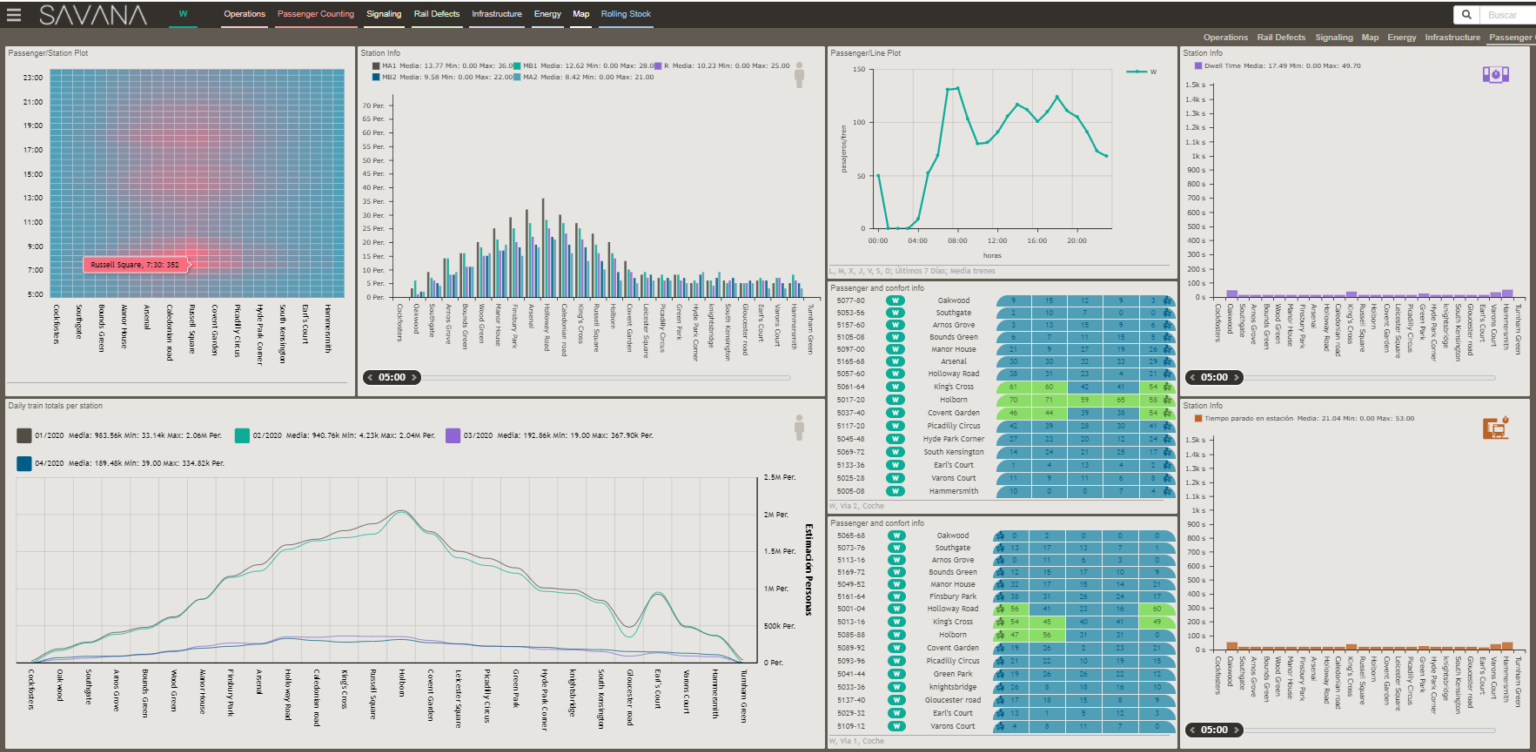The width and height of the screenshot is (1536, 752).
Task: Click the person icon in Daily train totals
Action: pos(799,428)
